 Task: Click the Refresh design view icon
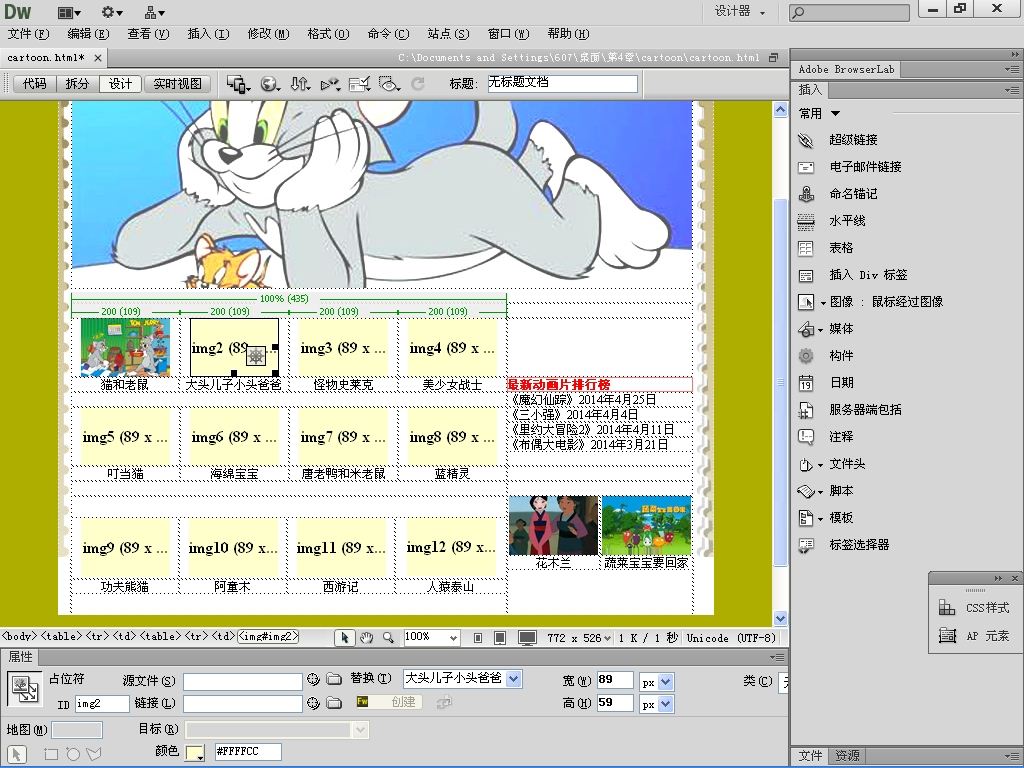click(x=418, y=84)
